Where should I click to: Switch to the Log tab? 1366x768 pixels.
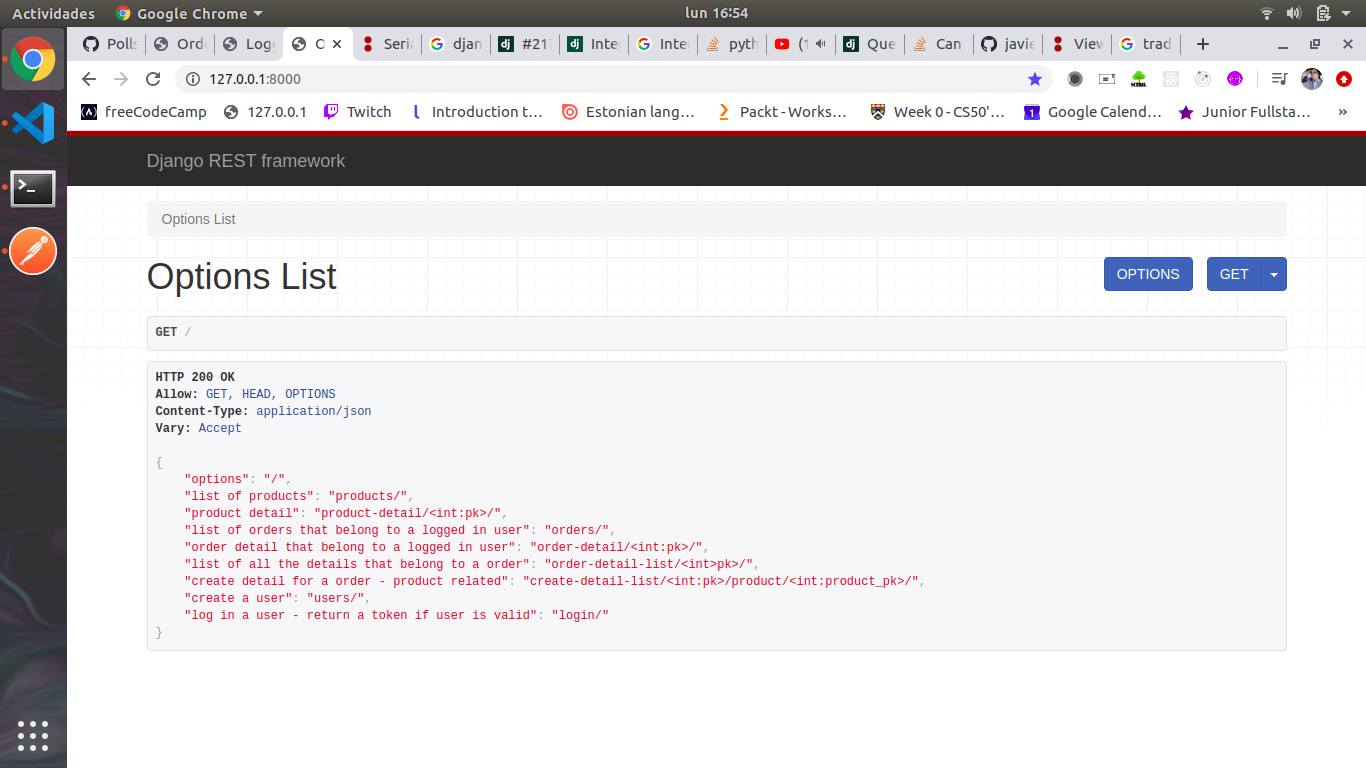coord(249,44)
